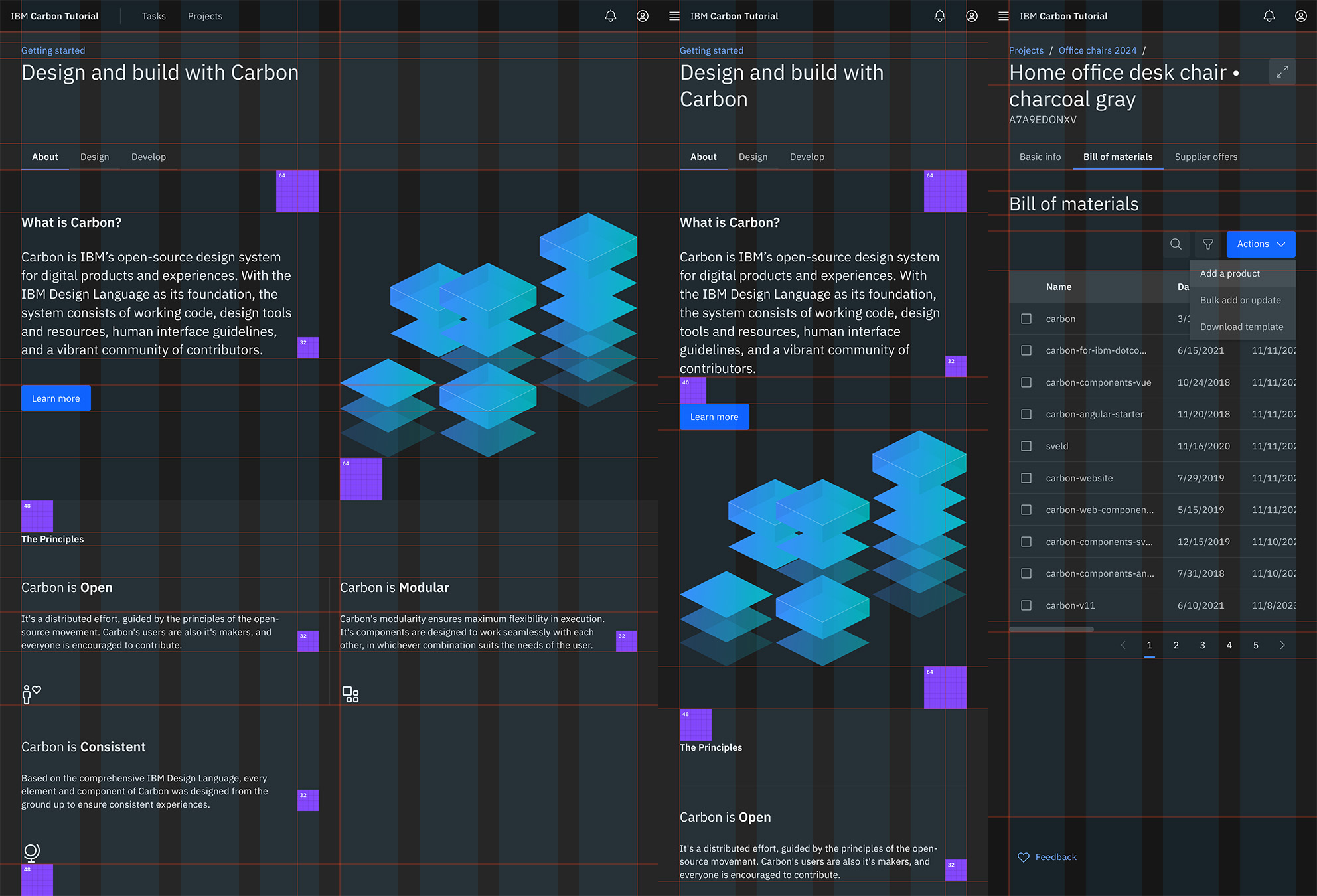Click the 10/24/2018 date cell
The width and height of the screenshot is (1317, 896).
point(1203,382)
